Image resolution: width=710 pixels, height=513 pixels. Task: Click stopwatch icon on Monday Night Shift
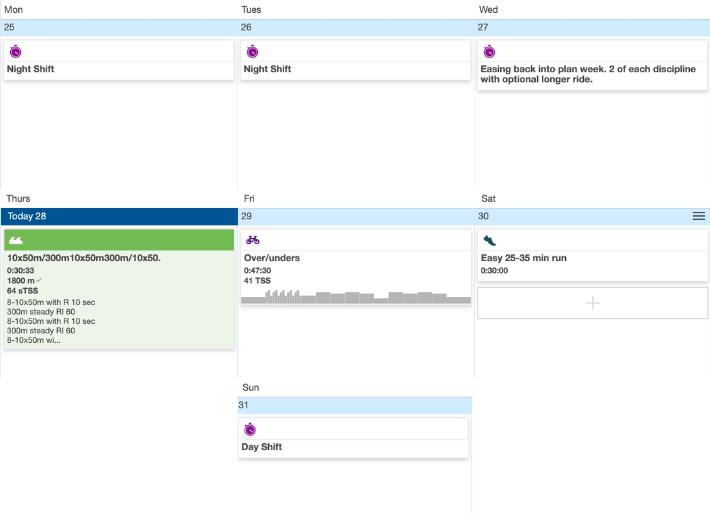pos(16,51)
